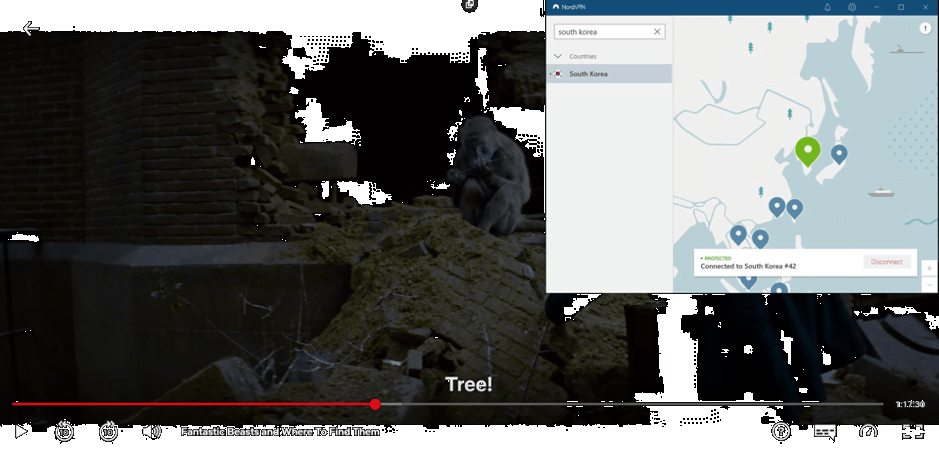Screen dimensions: 939x458
Task: Enter fullscreen mode in the player
Action: (x=913, y=431)
